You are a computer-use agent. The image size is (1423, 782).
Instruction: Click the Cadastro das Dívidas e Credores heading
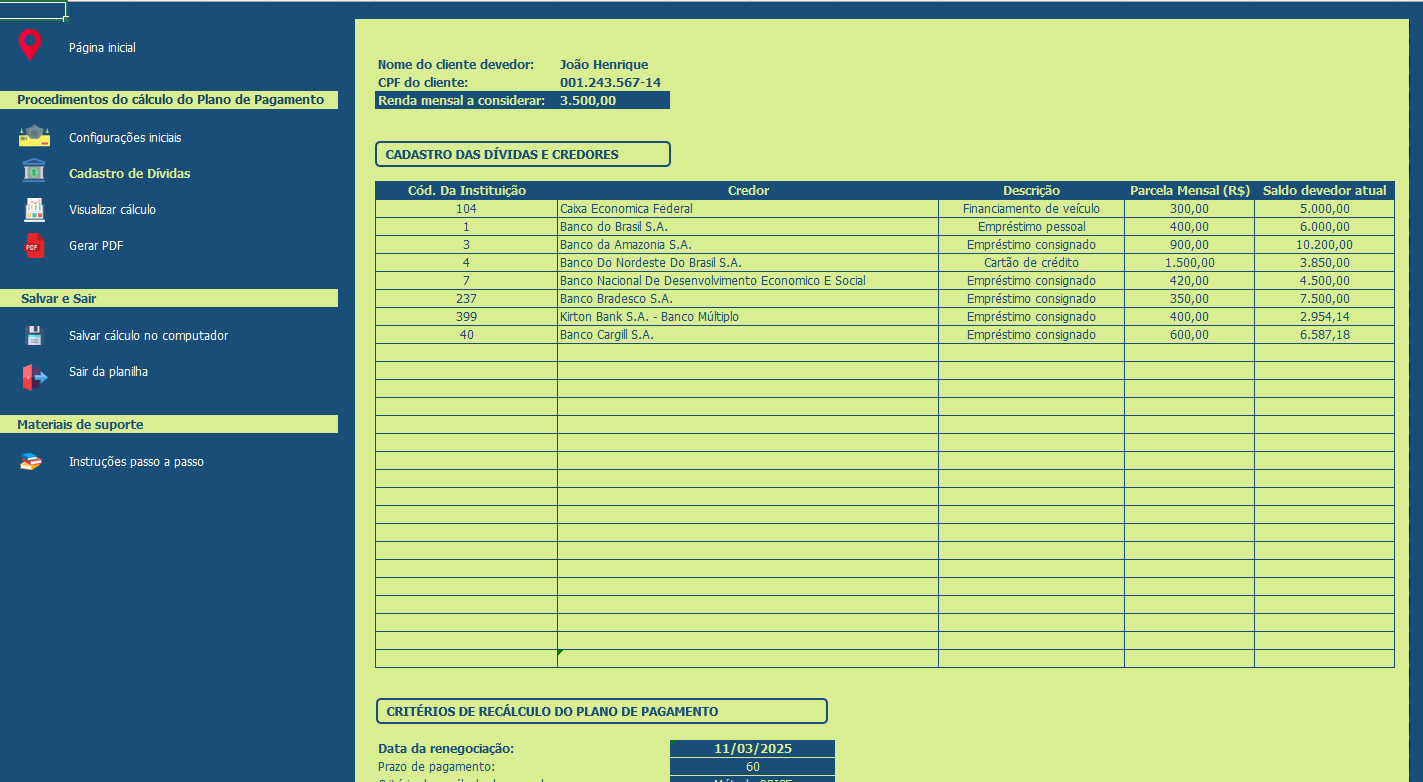522,154
